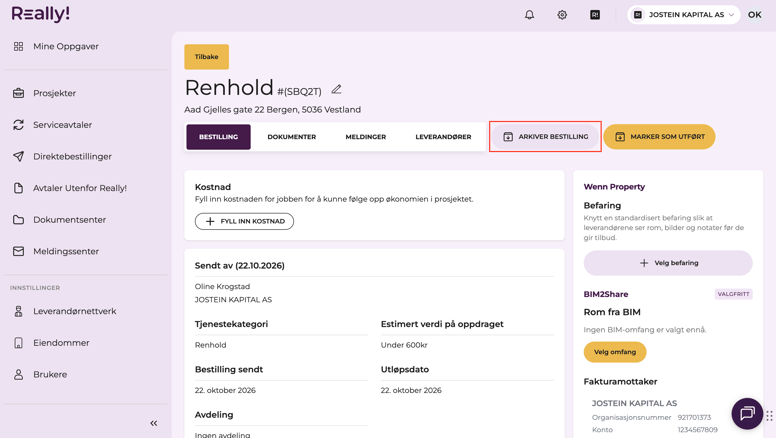This screenshot has height=438, width=776.
Task: Click order ID #(SBQ2T)
Action: (299, 92)
